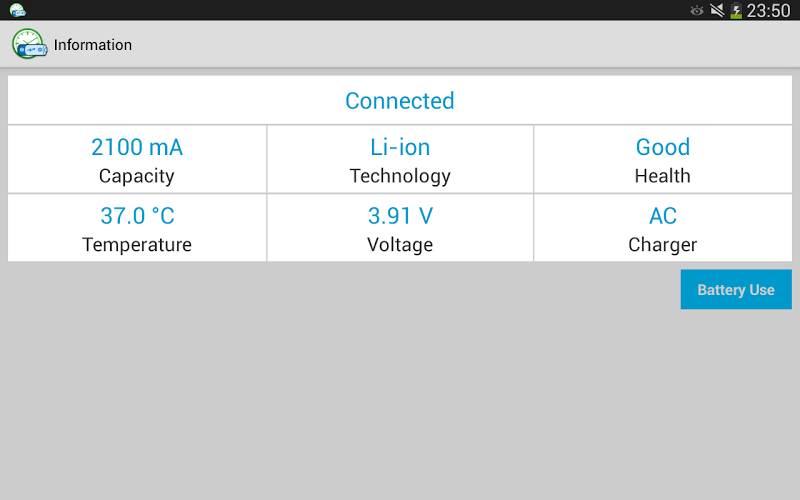
Task: Tap the charging battery icon in status bar
Action: click(736, 10)
